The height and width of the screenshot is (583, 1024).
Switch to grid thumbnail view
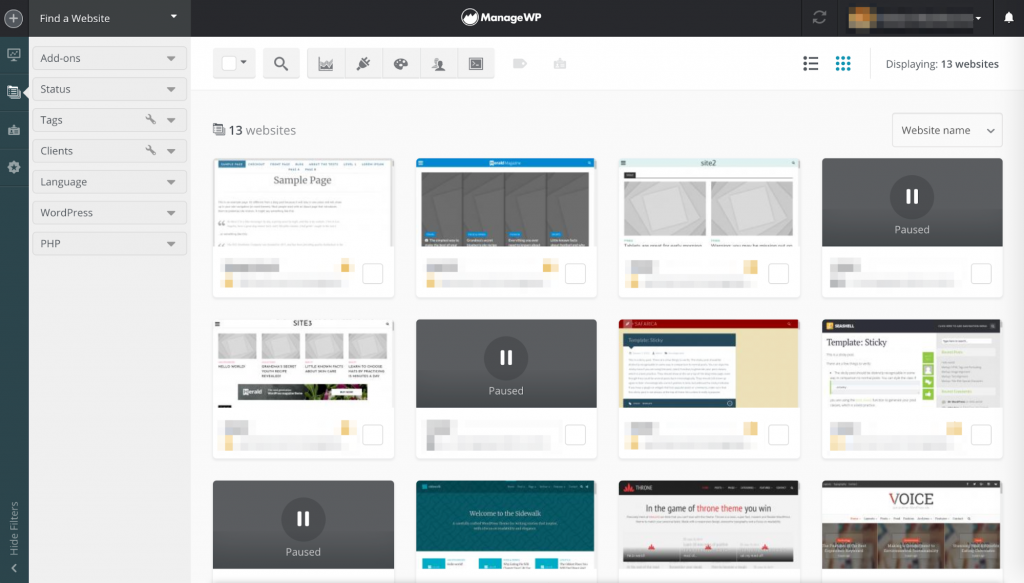[x=843, y=63]
